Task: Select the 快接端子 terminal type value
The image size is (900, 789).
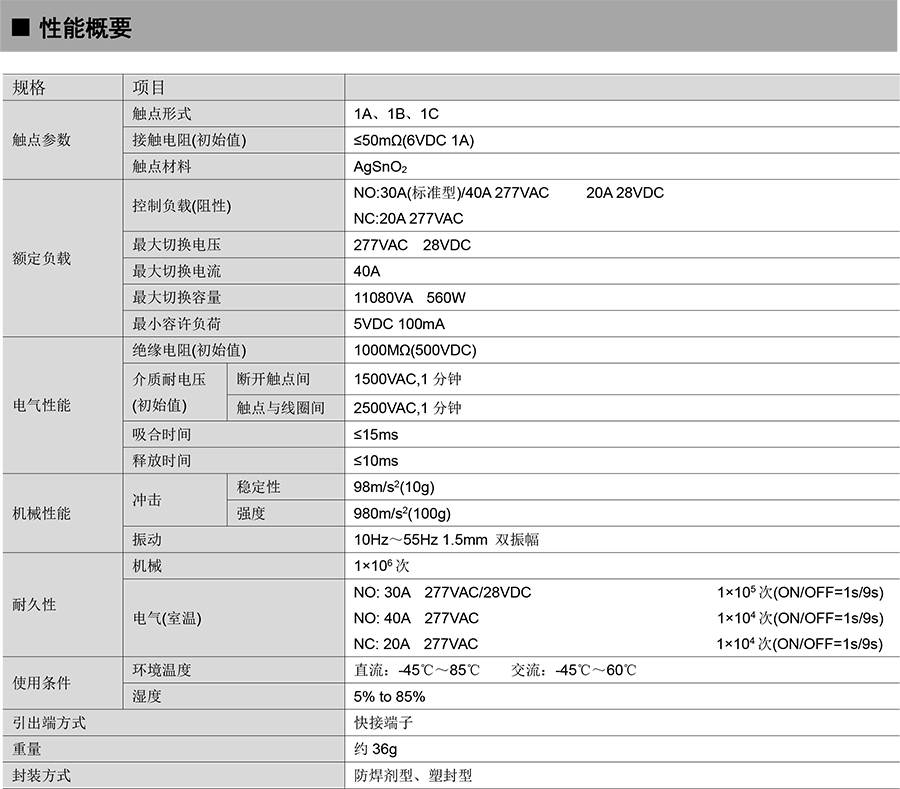Action: click(383, 722)
